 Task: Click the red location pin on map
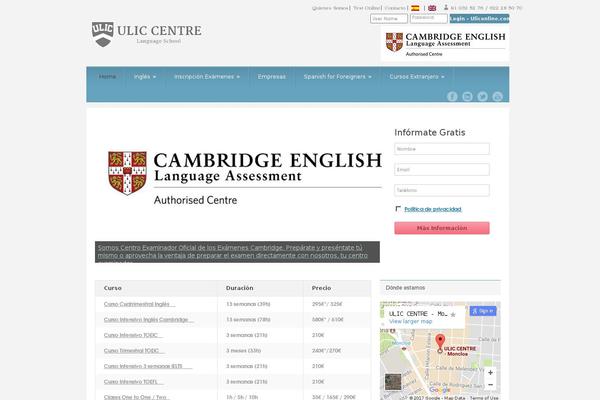tap(440, 343)
